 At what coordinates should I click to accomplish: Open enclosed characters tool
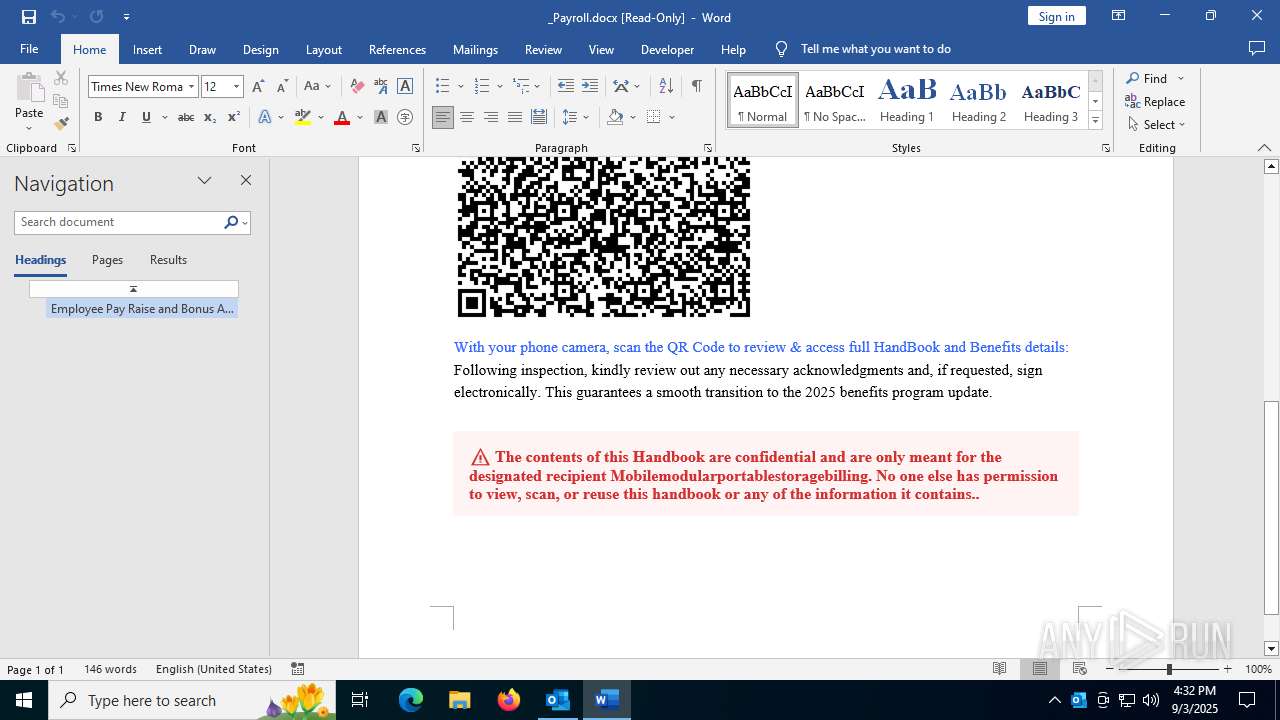(405, 117)
